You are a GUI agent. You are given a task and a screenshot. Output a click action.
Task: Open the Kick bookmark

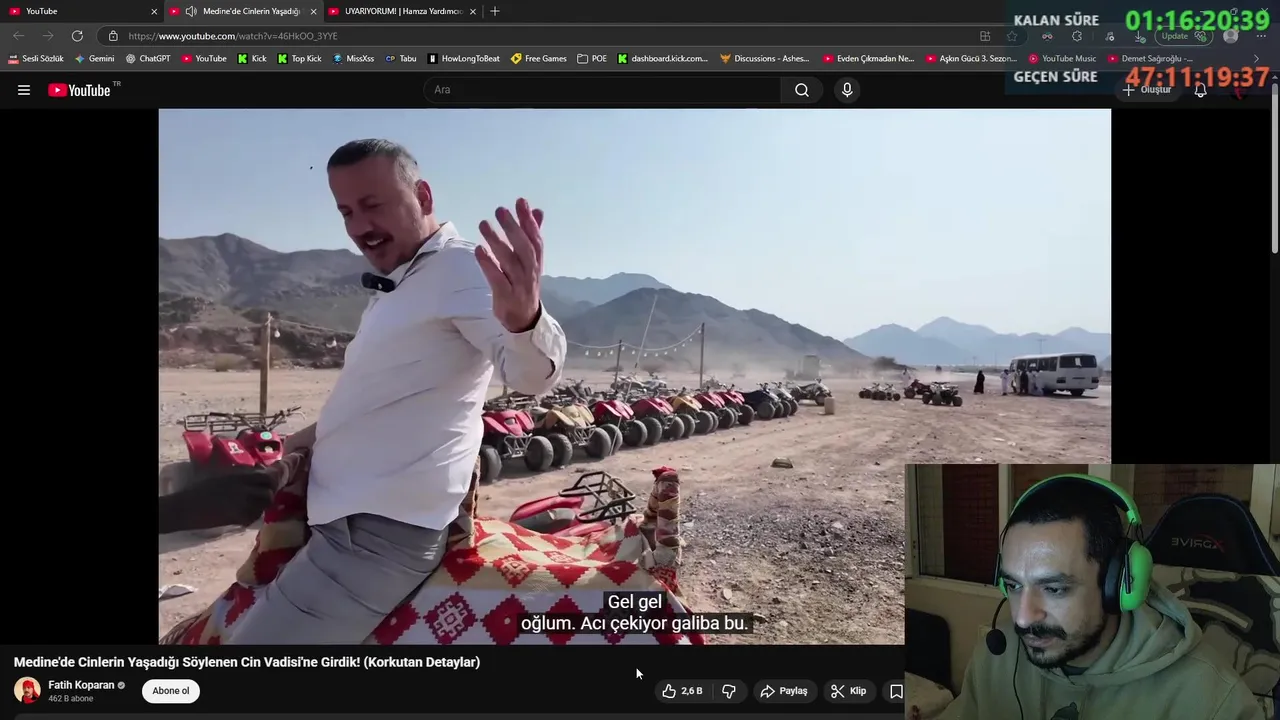point(252,59)
